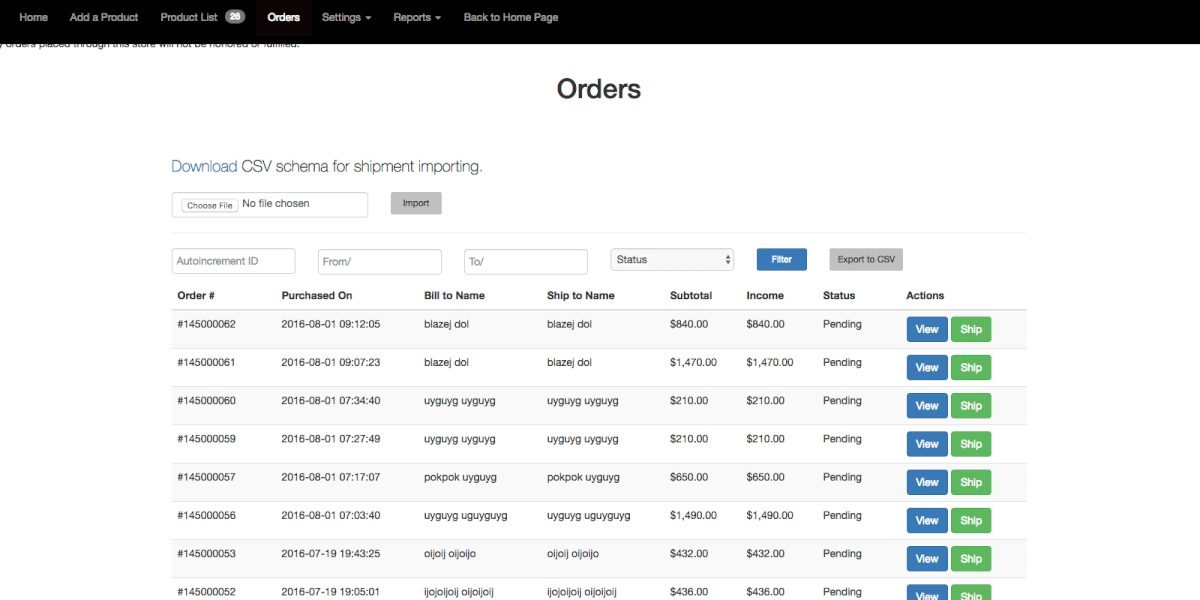View order #145000060 details
The height and width of the screenshot is (600, 1200).
(927, 406)
